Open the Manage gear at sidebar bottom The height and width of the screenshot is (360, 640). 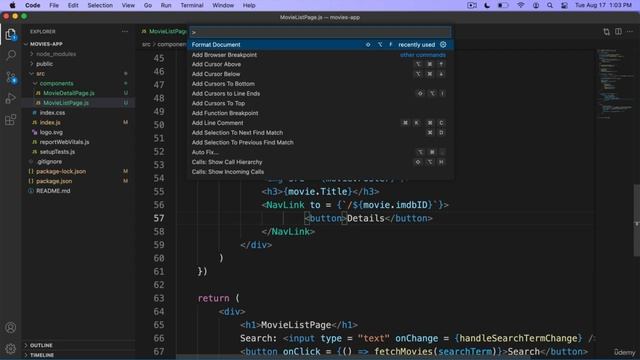11,348
